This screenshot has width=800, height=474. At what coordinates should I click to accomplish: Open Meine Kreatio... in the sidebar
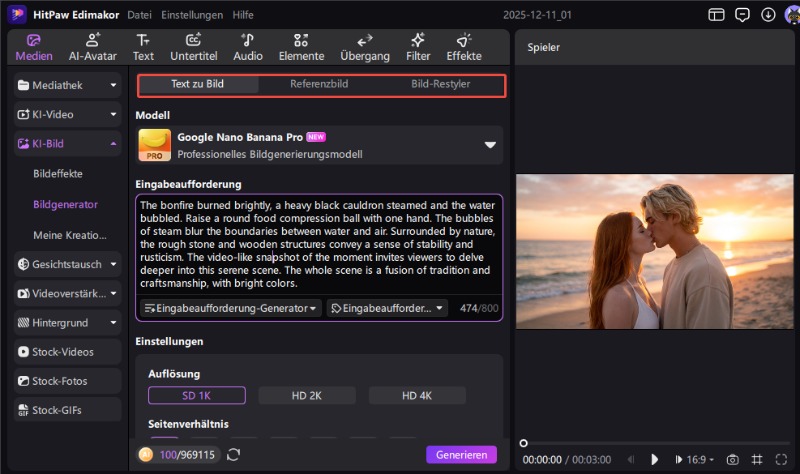tap(70, 235)
